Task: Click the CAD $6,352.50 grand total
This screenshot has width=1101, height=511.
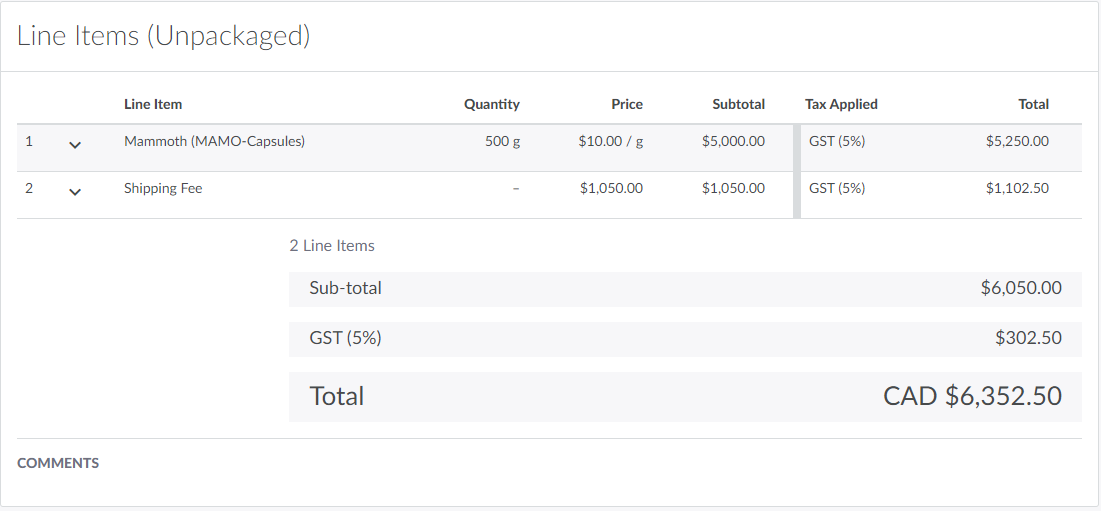Action: pyautogui.click(x=972, y=396)
